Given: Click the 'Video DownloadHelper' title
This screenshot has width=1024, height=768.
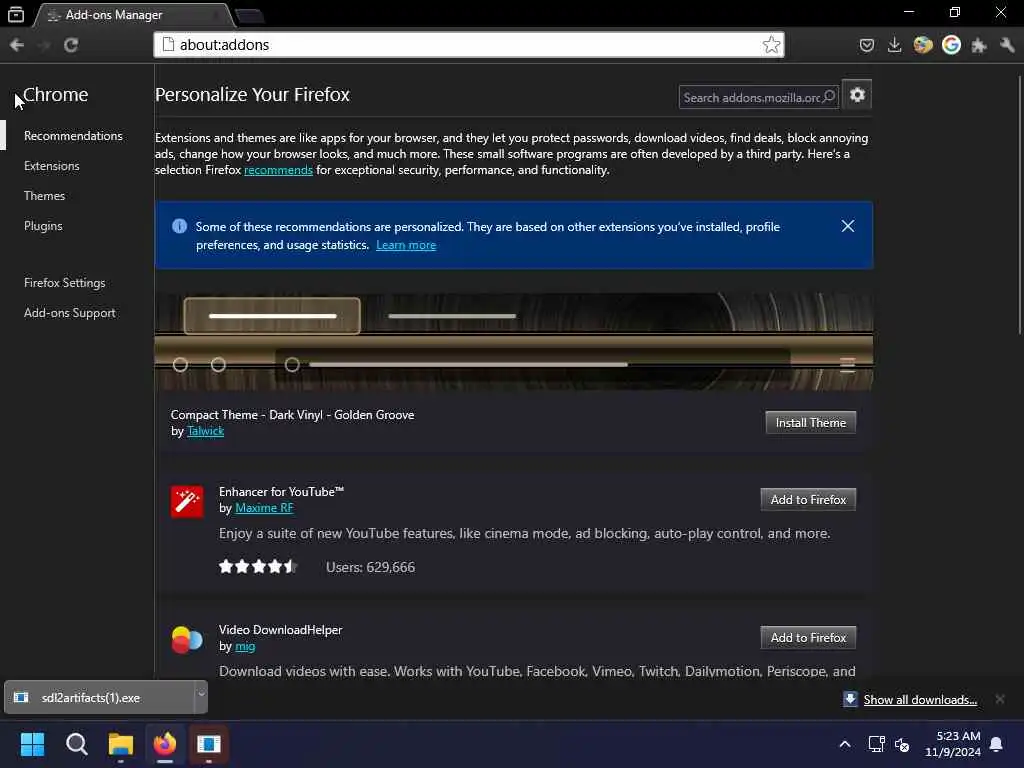Looking at the screenshot, I should tap(280, 630).
